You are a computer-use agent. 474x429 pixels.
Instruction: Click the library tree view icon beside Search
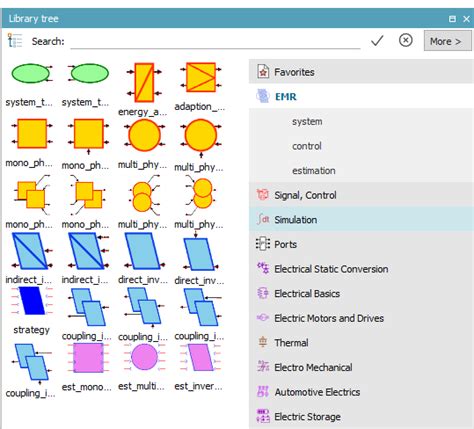15,41
